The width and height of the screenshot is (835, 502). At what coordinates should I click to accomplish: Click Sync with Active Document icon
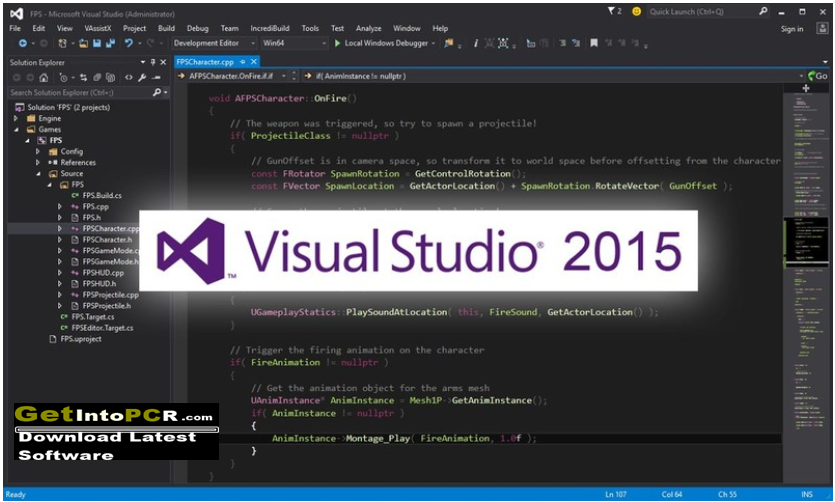pos(84,77)
